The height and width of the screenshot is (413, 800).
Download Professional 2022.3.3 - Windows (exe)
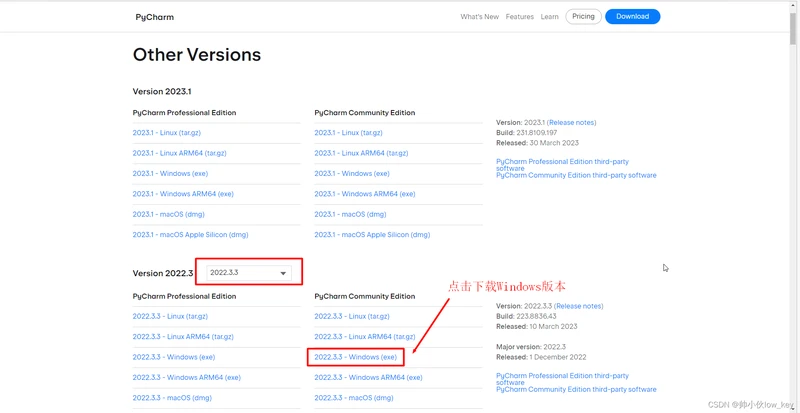174,357
